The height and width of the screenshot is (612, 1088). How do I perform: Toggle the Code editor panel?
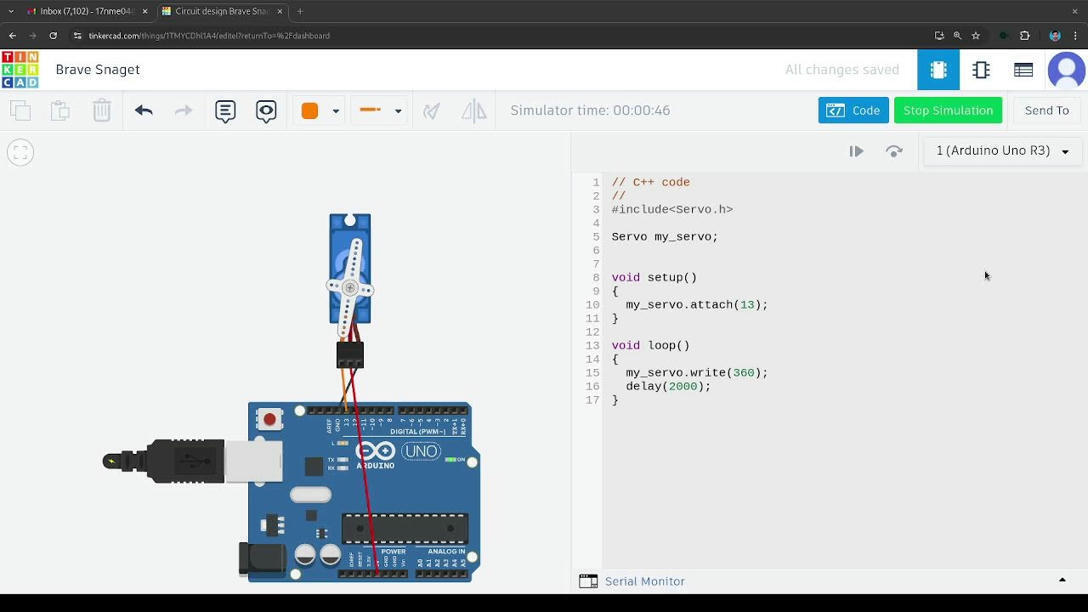[x=853, y=111]
